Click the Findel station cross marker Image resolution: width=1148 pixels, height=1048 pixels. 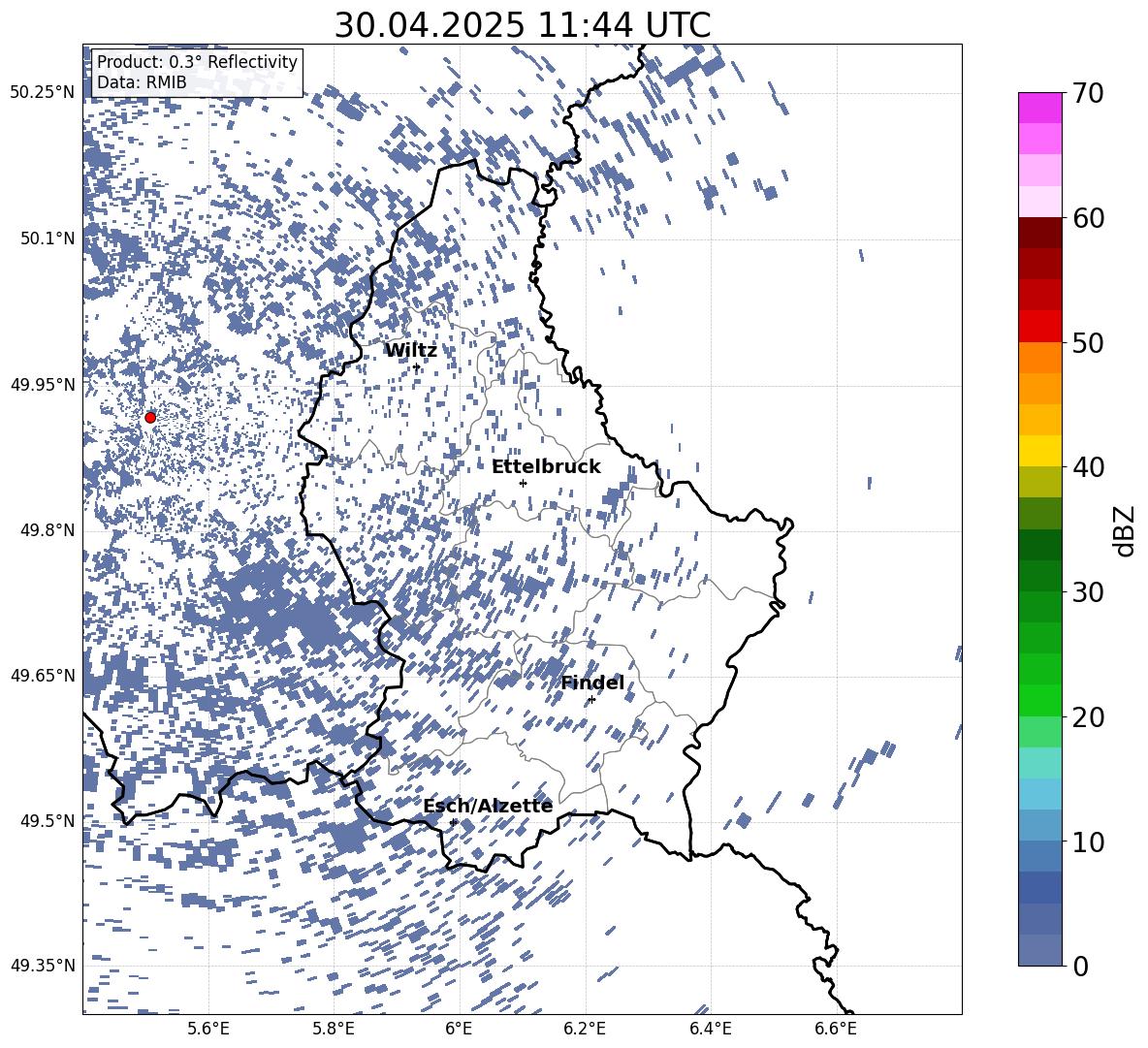pos(591,700)
